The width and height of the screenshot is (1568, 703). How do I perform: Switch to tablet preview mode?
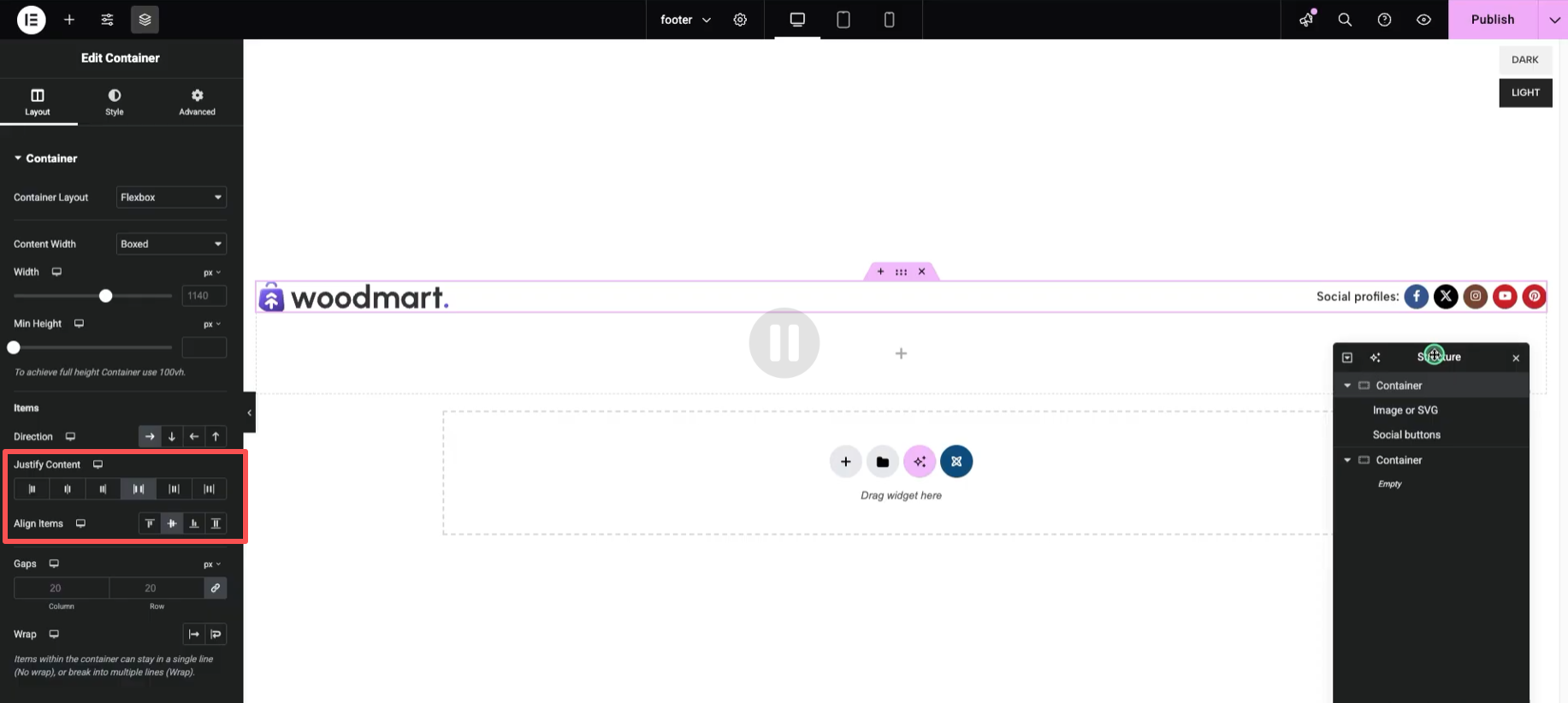pos(843,20)
